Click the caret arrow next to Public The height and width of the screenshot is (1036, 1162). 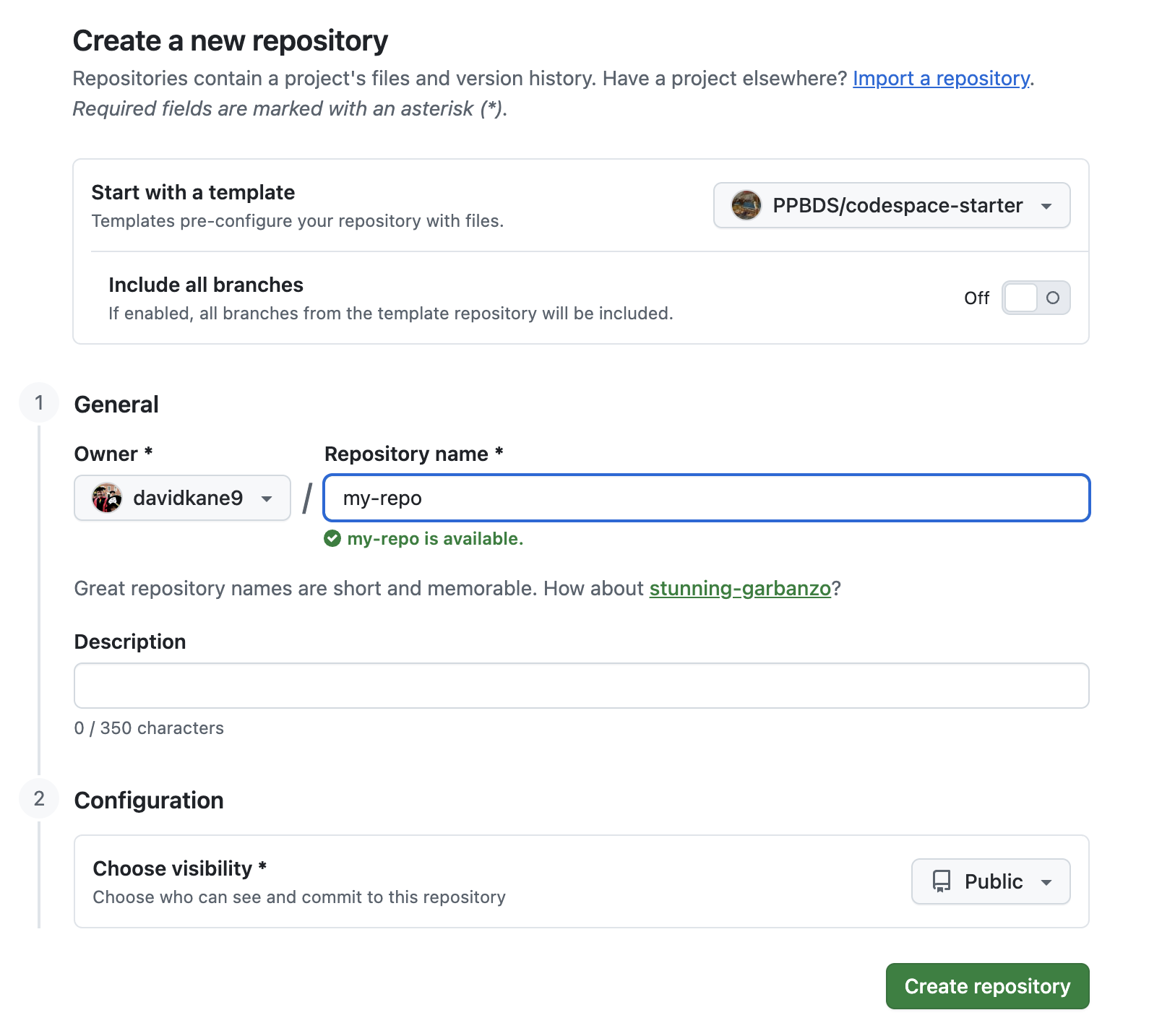[1046, 882]
